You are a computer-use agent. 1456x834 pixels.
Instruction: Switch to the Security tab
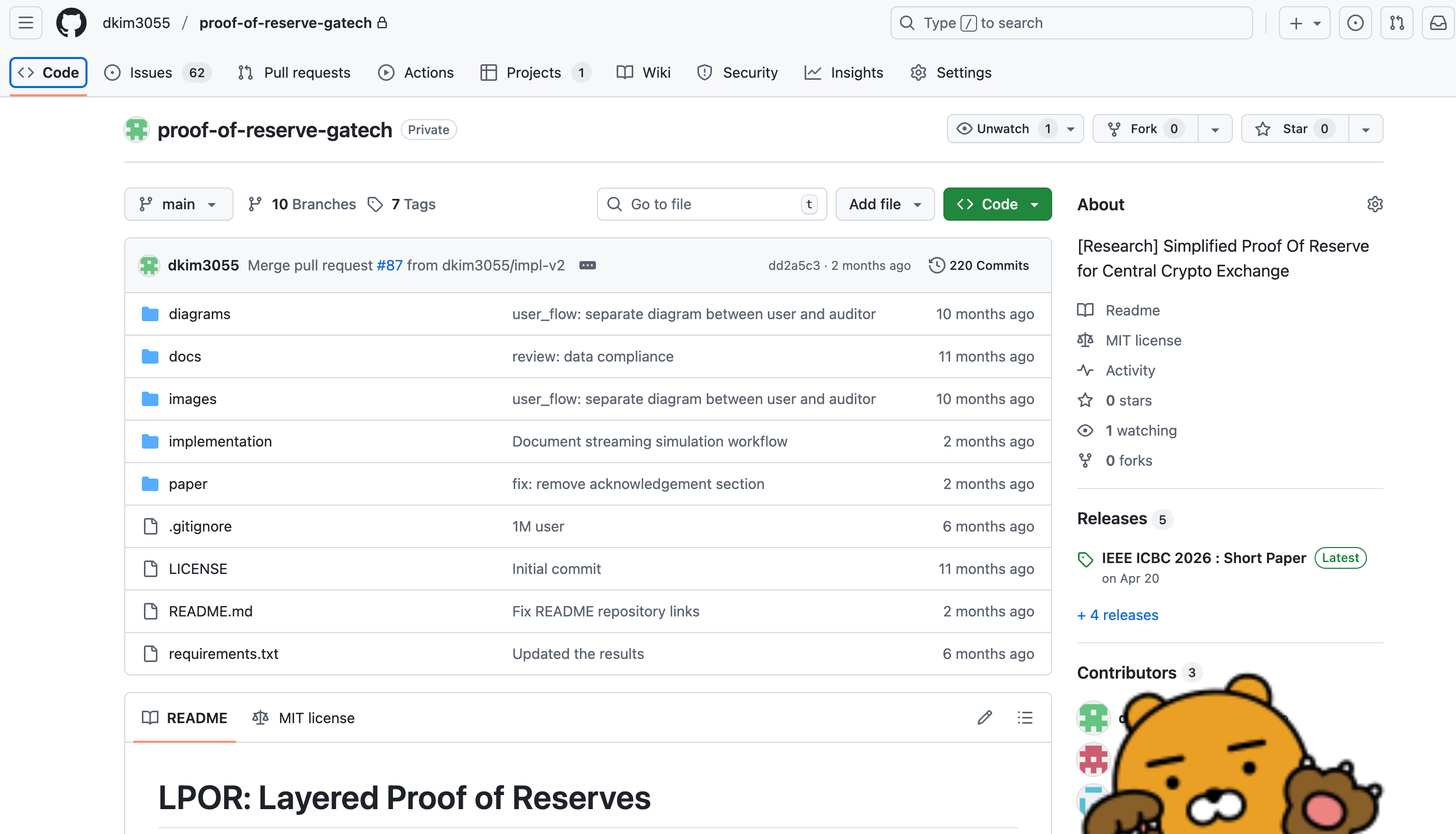pyautogui.click(x=737, y=73)
